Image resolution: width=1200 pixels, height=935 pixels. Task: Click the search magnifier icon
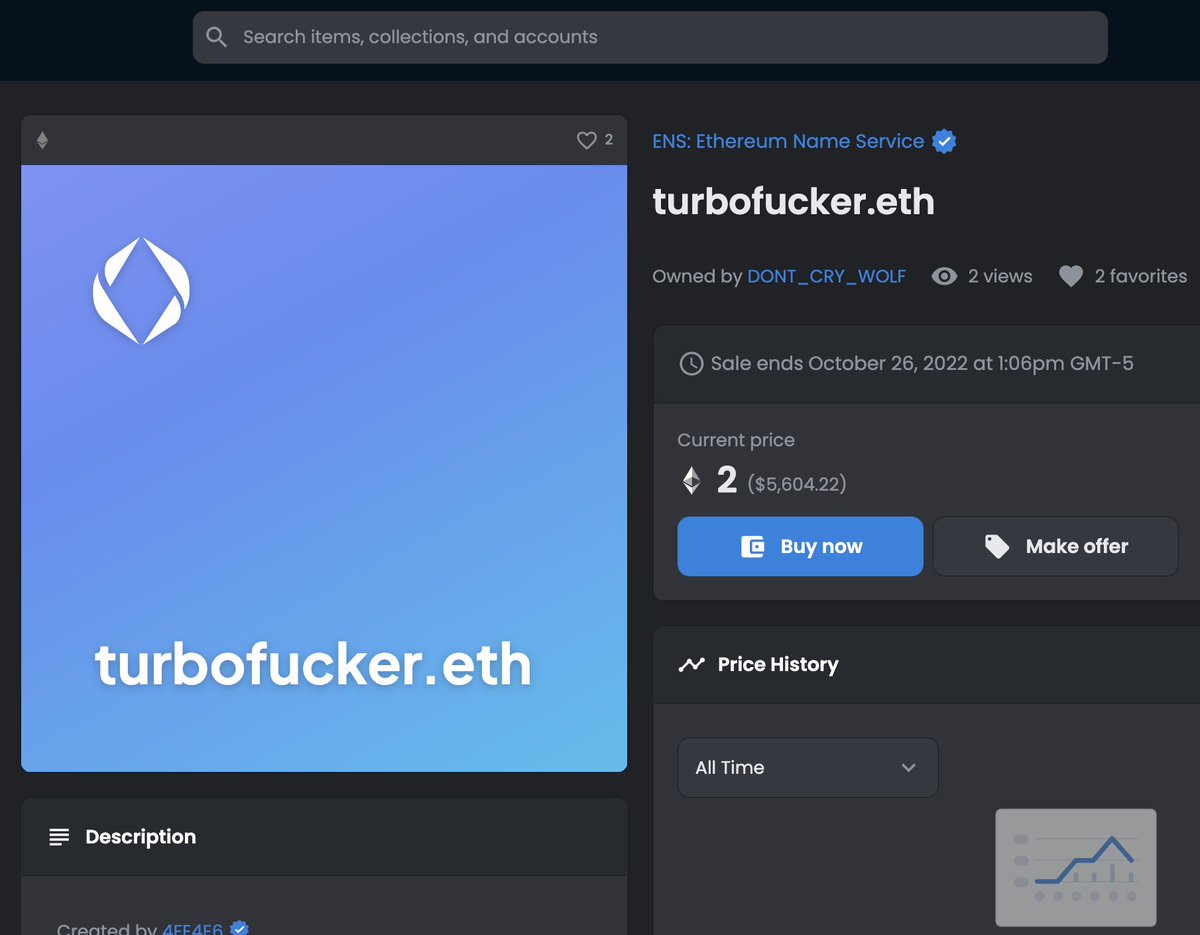tap(216, 37)
